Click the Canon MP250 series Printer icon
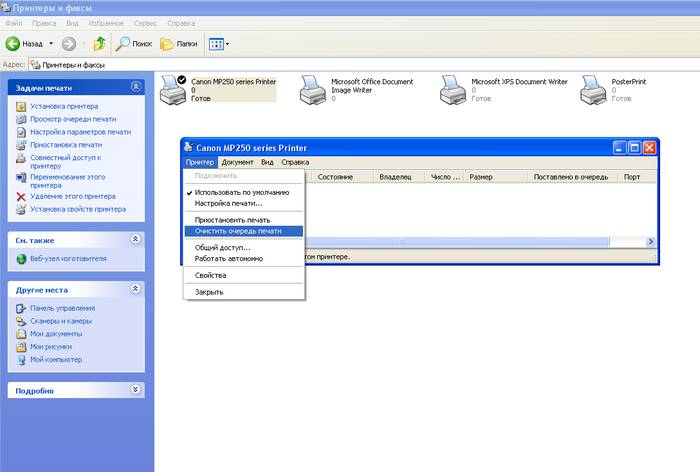The width and height of the screenshot is (700, 472). [x=174, y=89]
